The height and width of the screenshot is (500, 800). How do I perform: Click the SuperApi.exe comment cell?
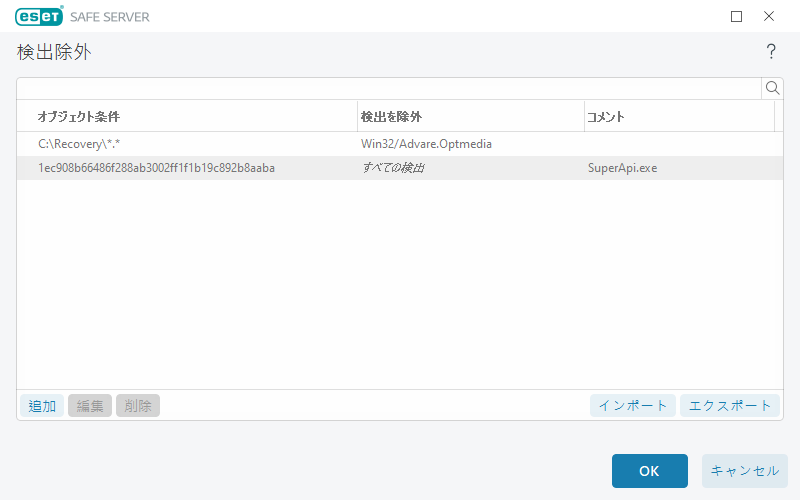(x=622, y=168)
